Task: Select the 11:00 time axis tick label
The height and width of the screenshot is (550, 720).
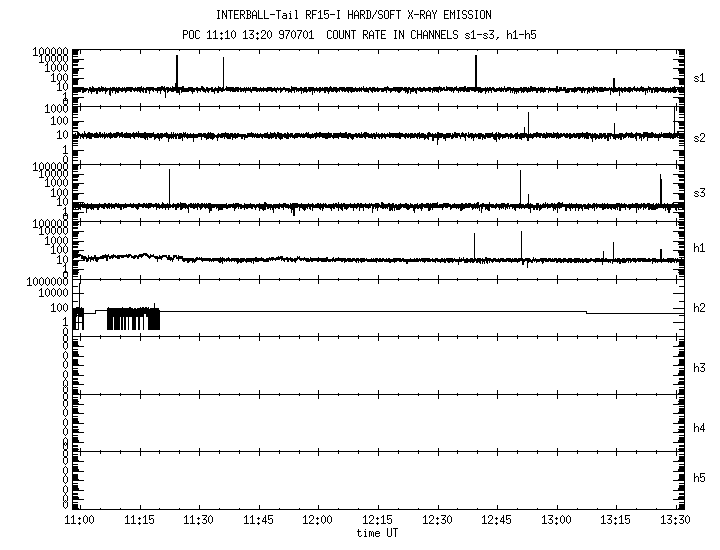Action: point(78,521)
